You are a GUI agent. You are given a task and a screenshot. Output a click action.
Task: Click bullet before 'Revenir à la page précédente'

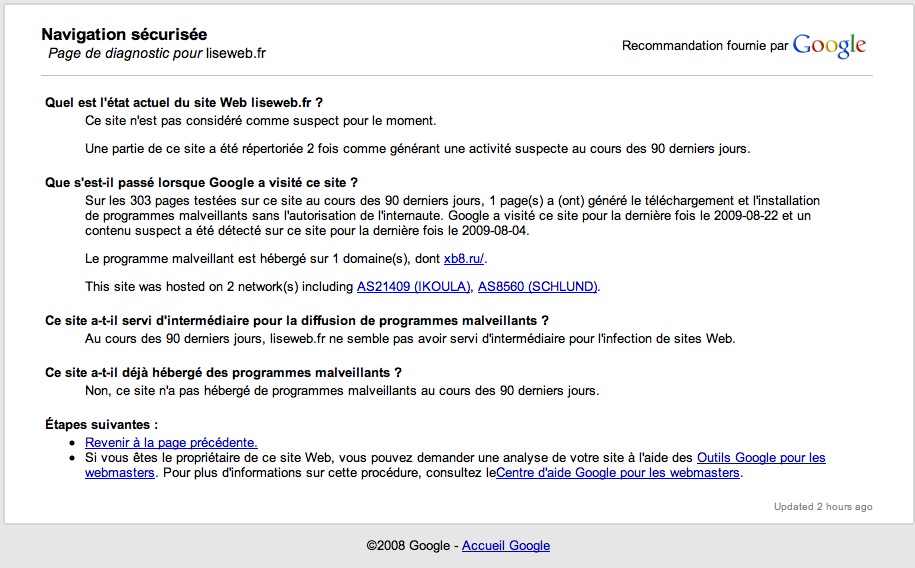tap(72, 443)
